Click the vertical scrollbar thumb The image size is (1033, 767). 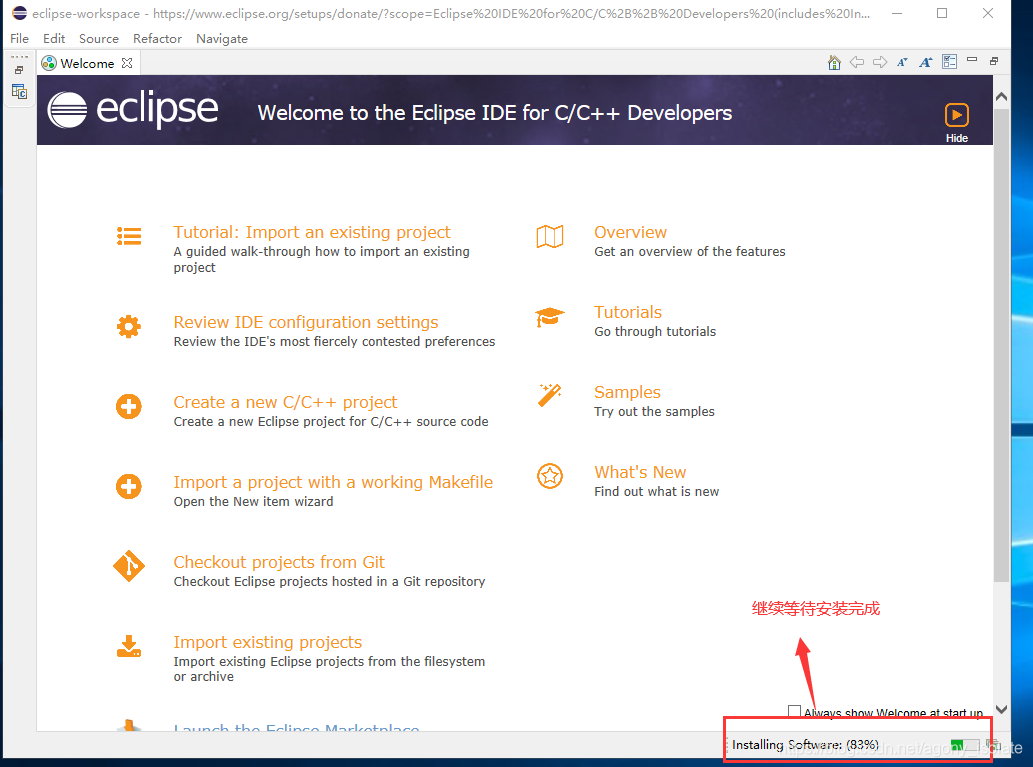(x=1001, y=345)
